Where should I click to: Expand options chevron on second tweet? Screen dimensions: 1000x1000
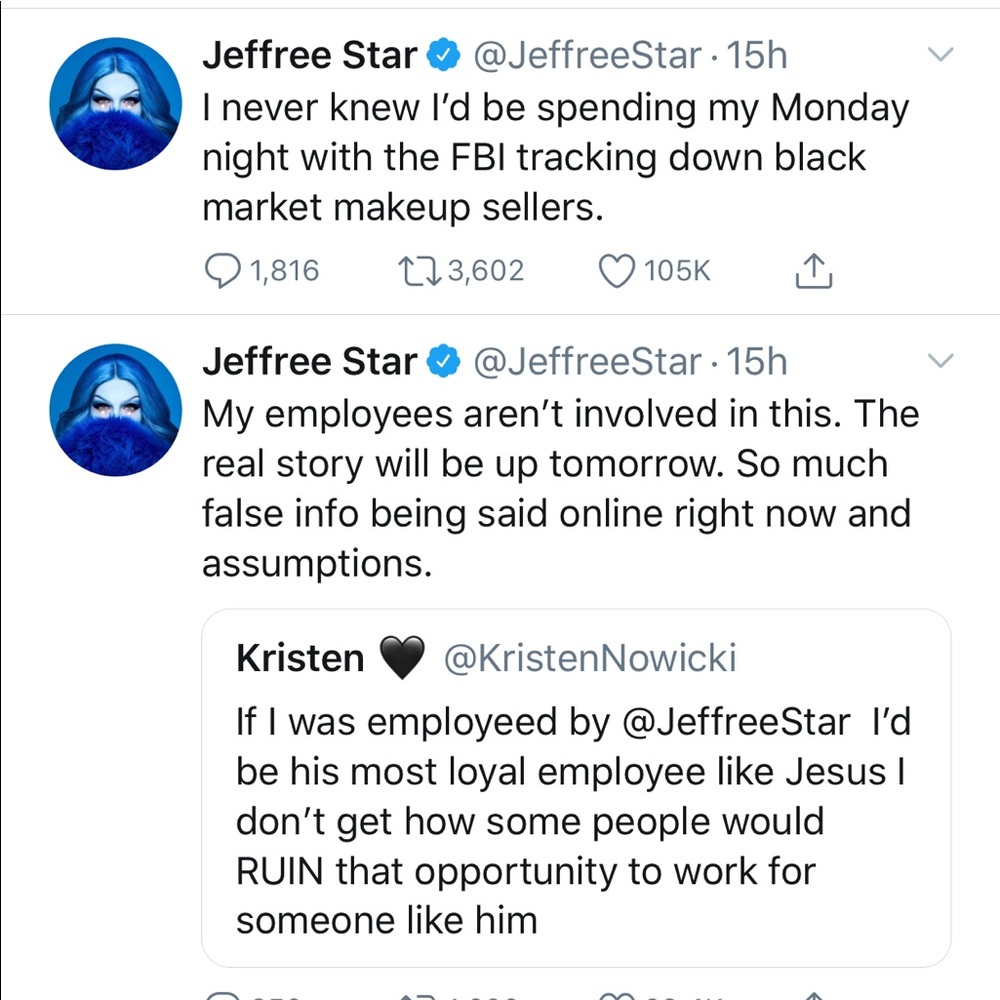click(x=941, y=360)
